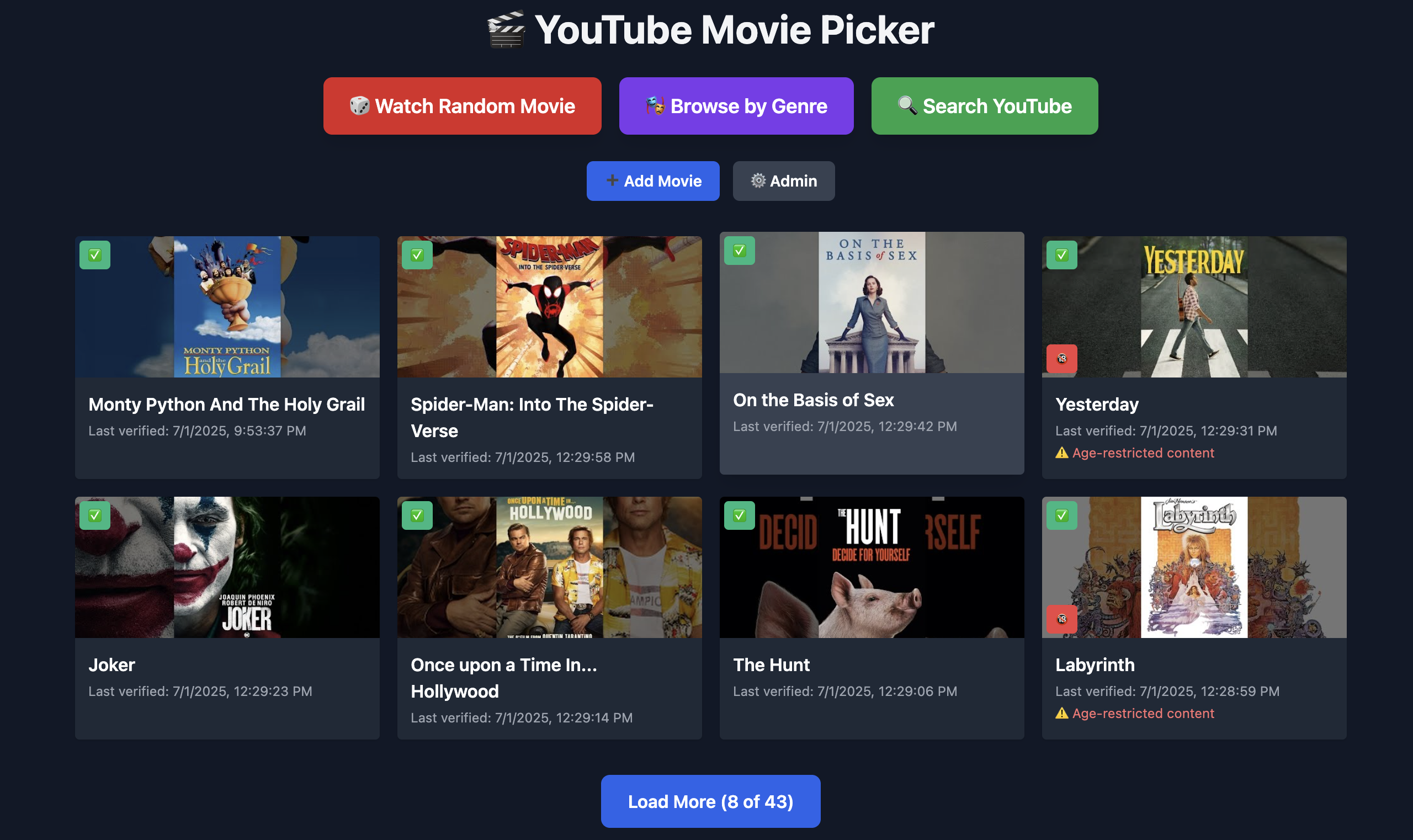1413x840 pixels.
Task: Click the warning triangle icon under Yesterday
Action: coord(1062,453)
